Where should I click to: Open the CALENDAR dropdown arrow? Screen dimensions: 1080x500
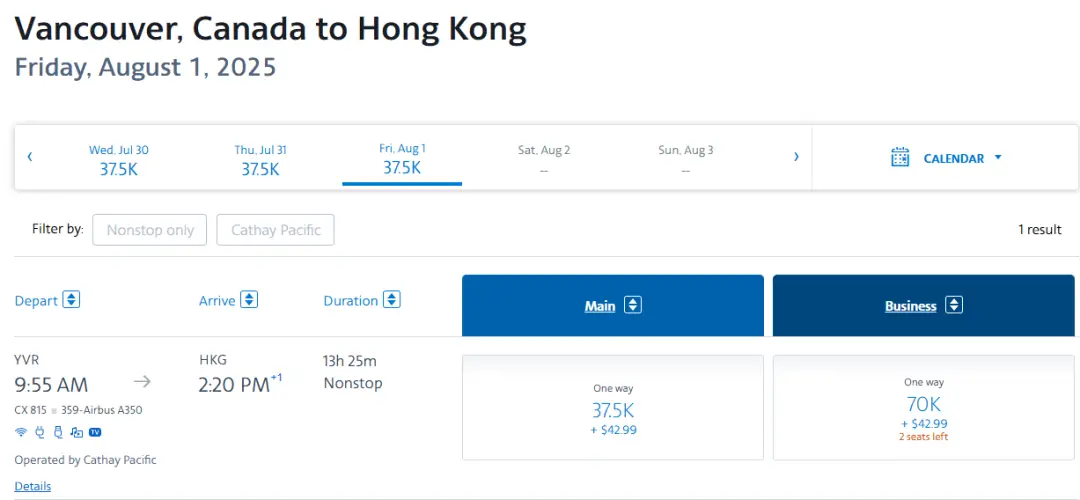[x=998, y=158]
